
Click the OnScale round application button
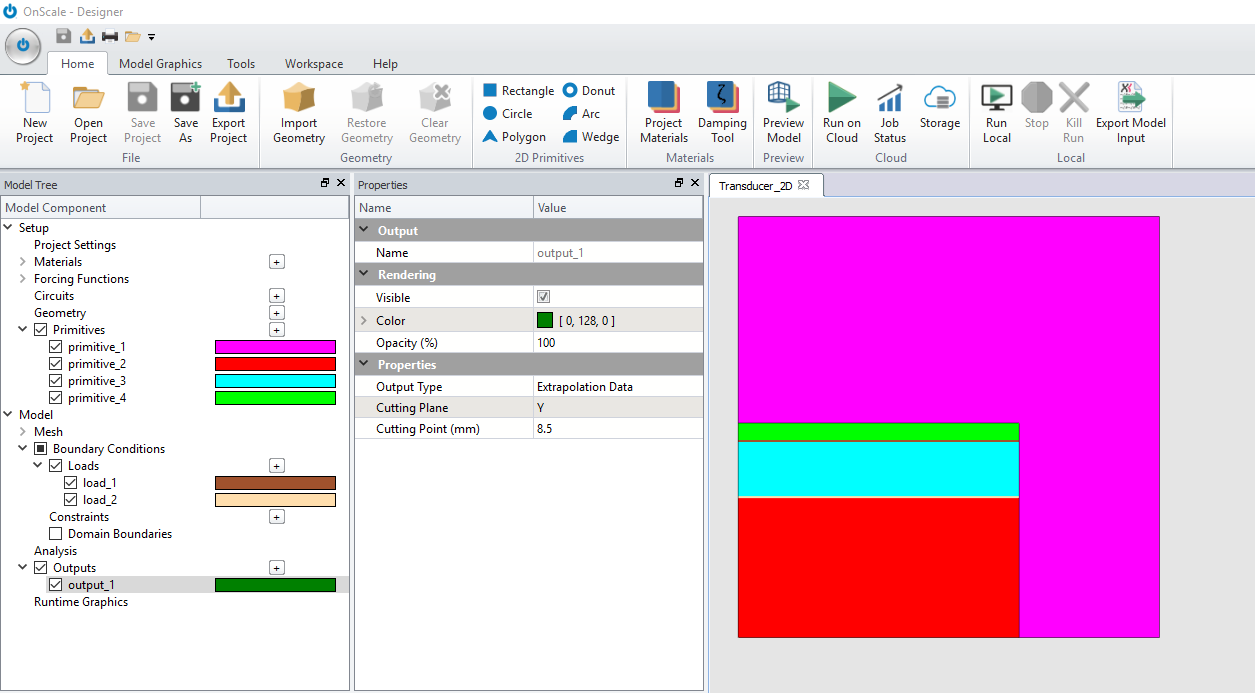(23, 46)
